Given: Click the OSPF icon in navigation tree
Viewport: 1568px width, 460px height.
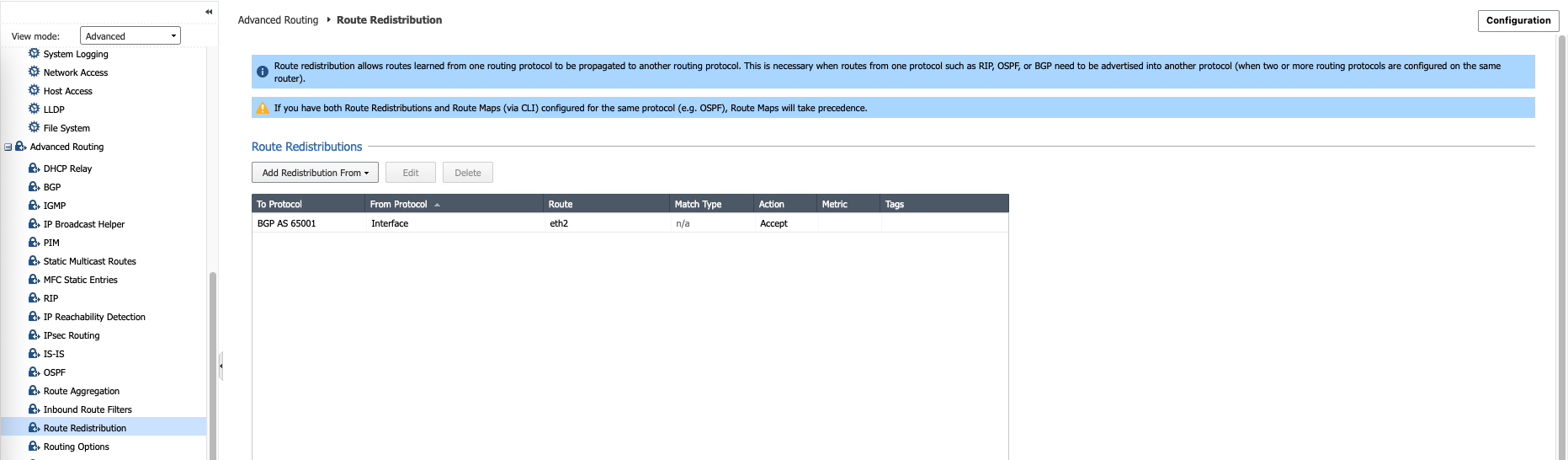Looking at the screenshot, I should 34,372.
